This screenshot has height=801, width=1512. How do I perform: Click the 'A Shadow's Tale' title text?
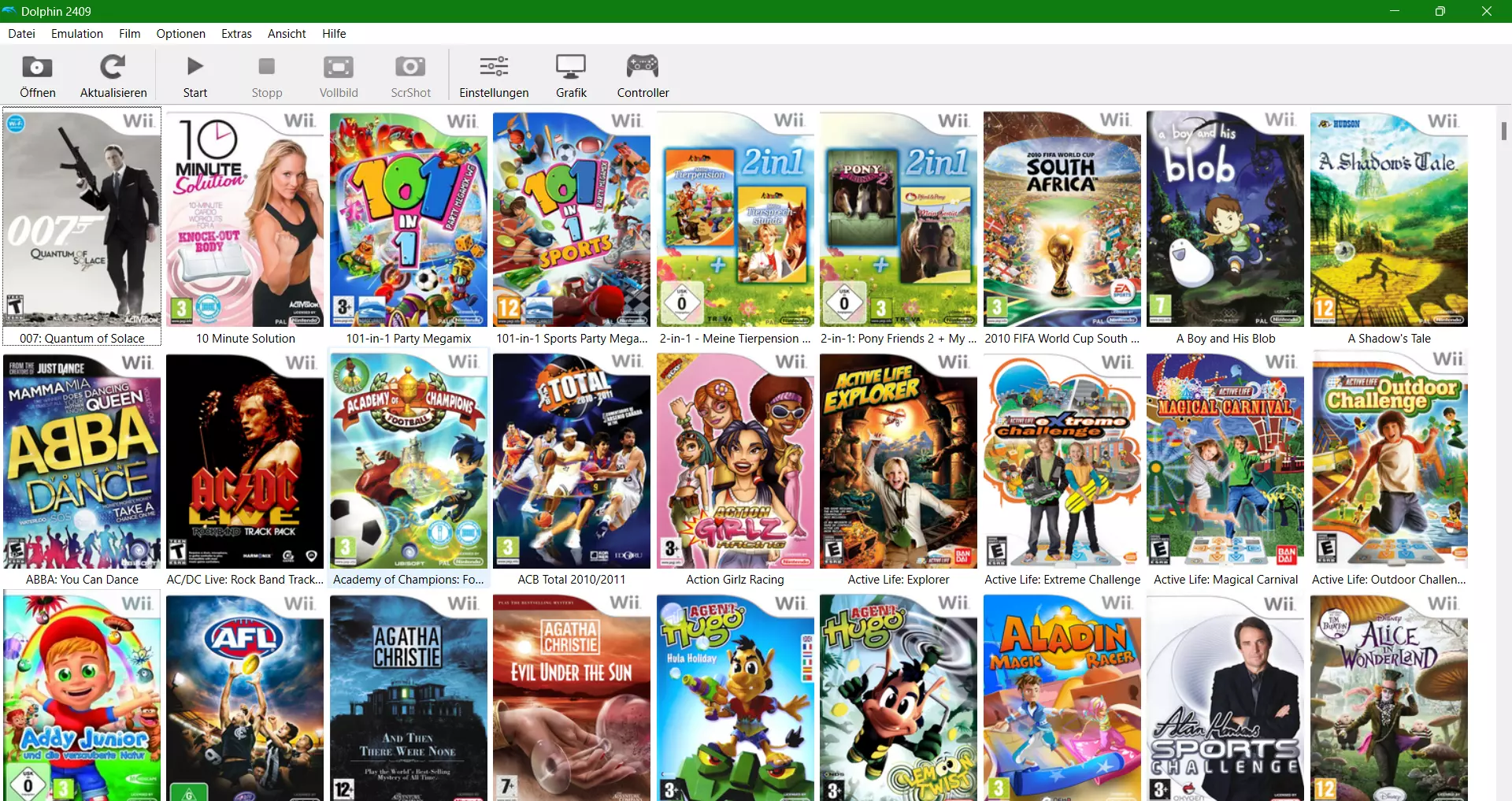pyautogui.click(x=1389, y=338)
